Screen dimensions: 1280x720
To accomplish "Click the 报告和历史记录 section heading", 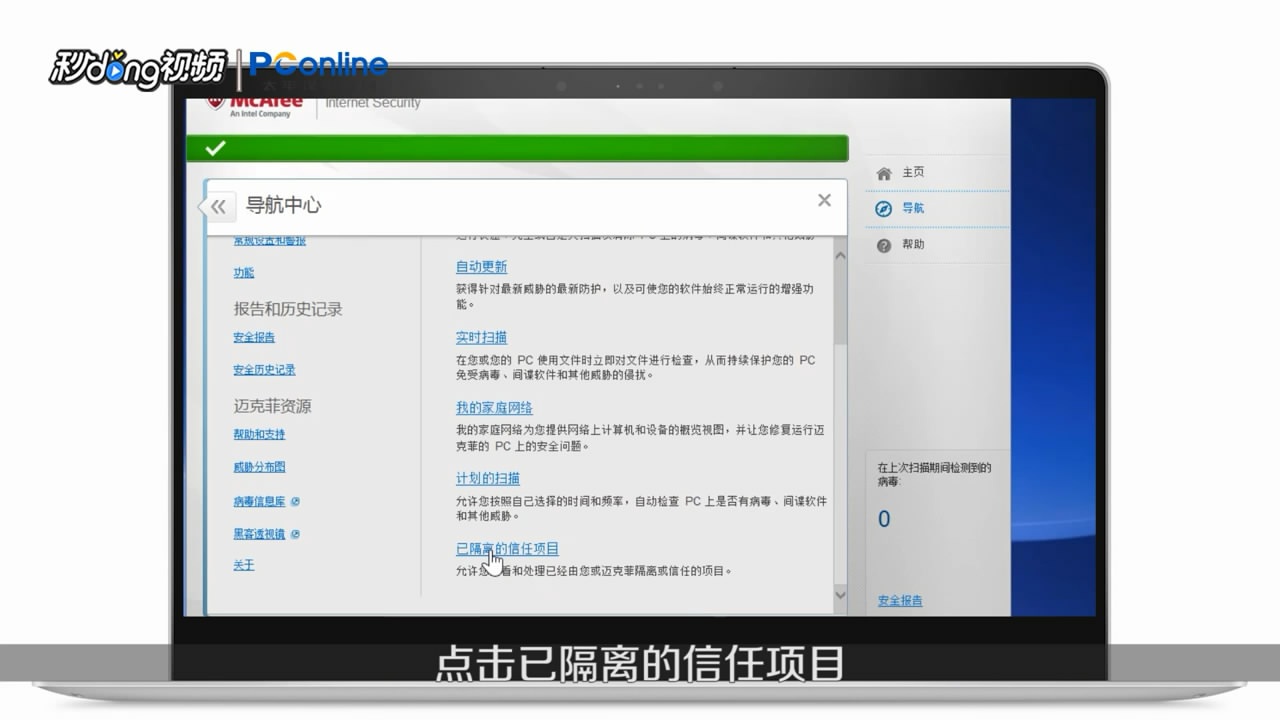I will click(288, 309).
